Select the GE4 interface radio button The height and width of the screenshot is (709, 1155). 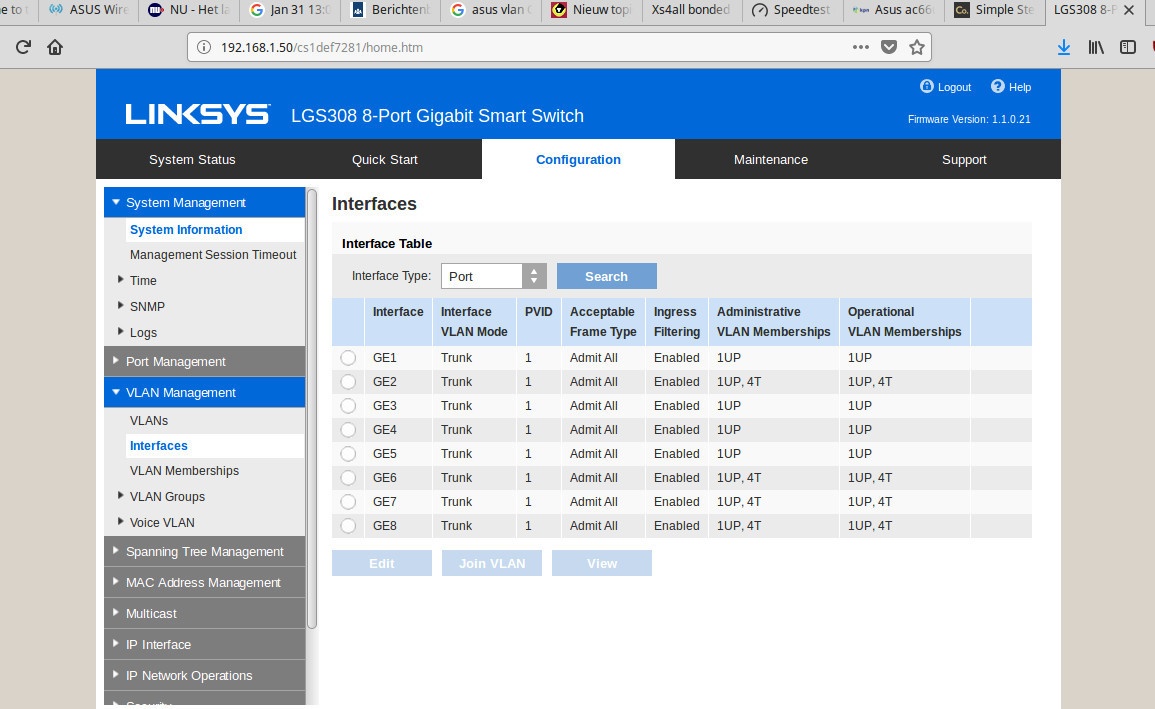coord(348,430)
